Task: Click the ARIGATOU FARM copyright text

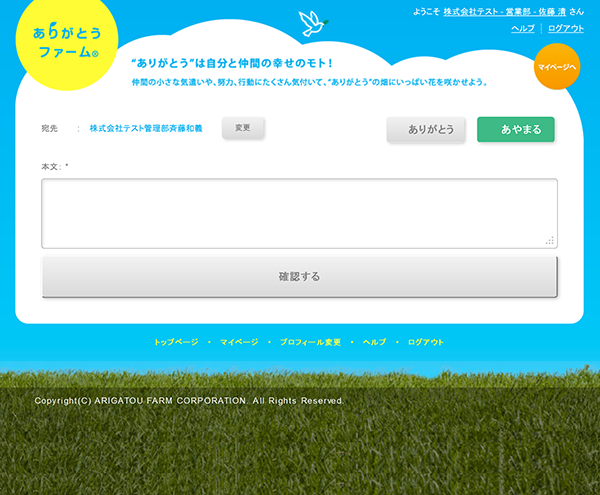Action: click(189, 400)
